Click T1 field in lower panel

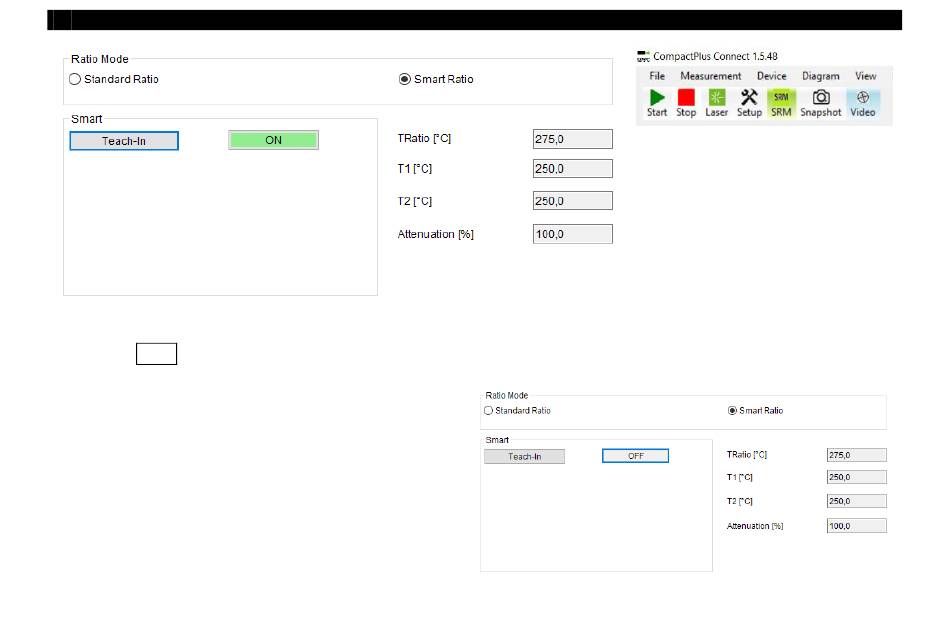tap(857, 477)
